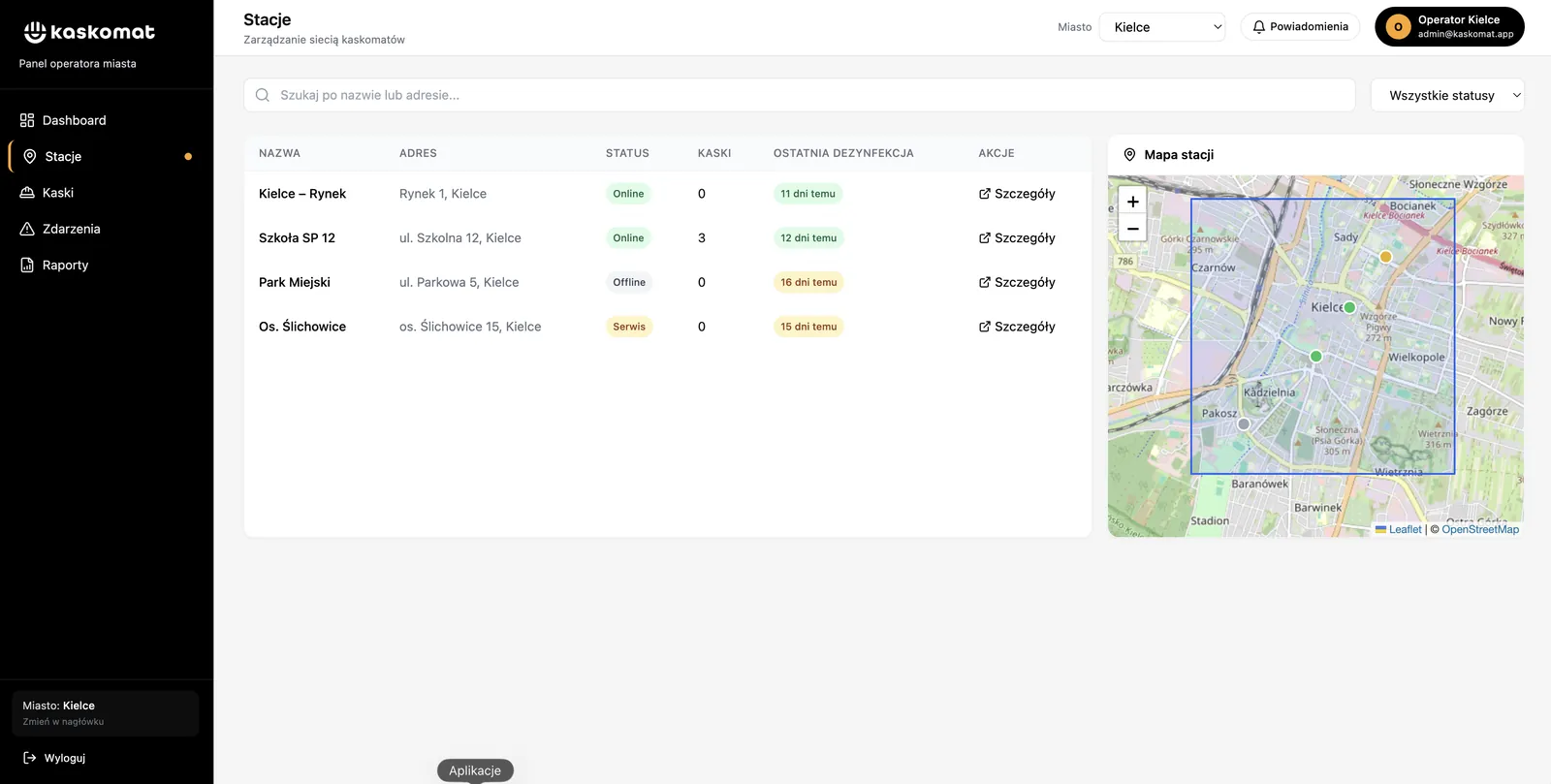Click the bell icon in Powiadomienia

click(x=1259, y=27)
